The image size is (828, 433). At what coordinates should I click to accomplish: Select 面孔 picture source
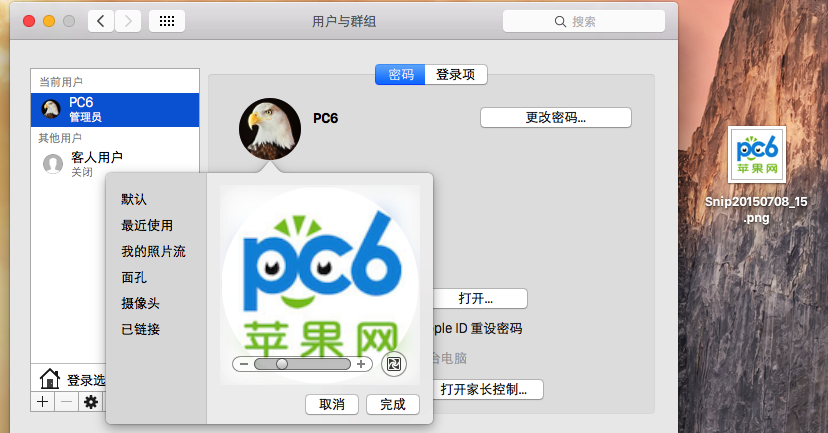(x=134, y=277)
